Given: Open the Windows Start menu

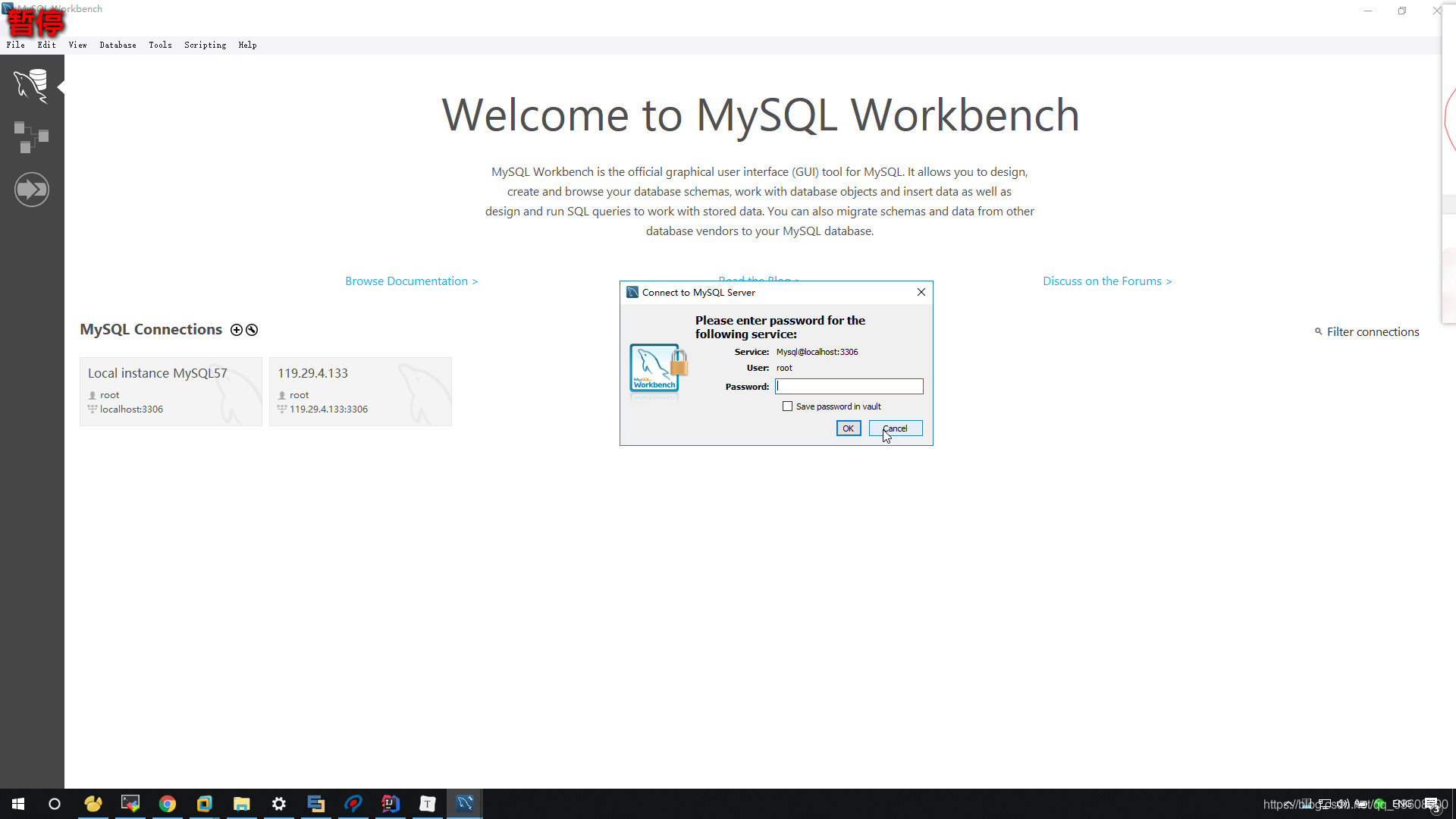Looking at the screenshot, I should point(18,804).
